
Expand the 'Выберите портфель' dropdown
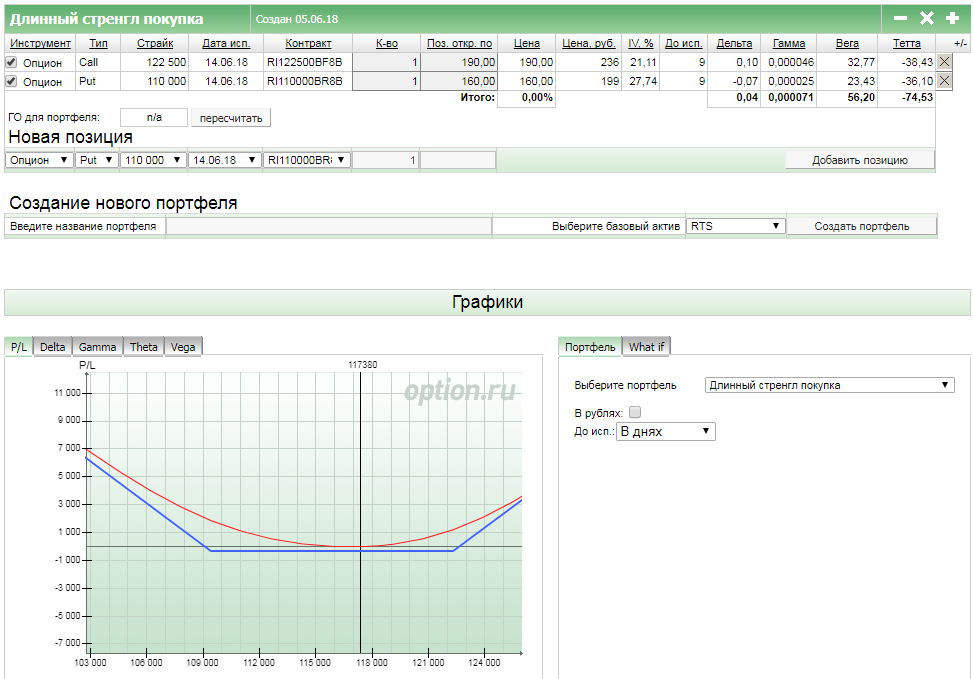[830, 385]
